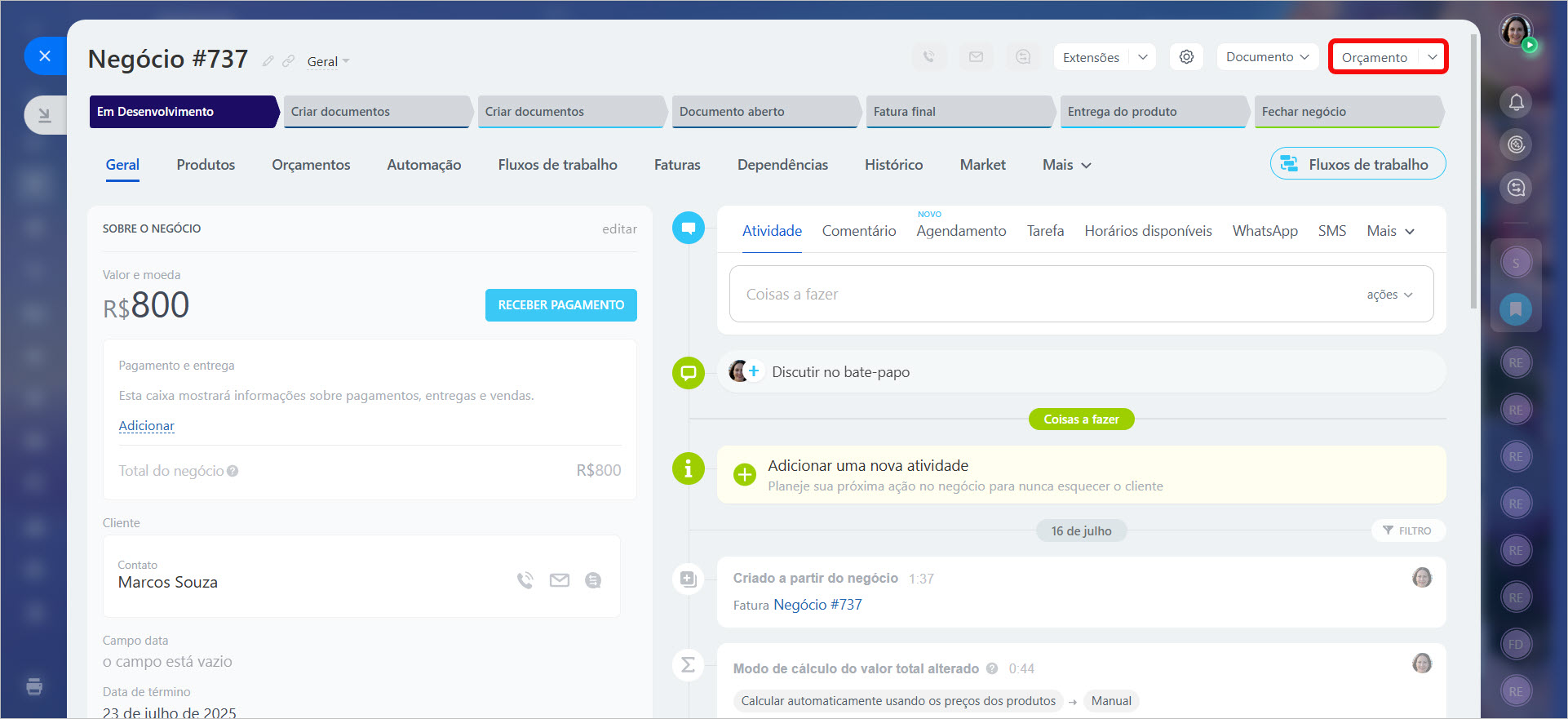Edit deal title with pencil icon
The height and width of the screenshot is (719, 1568).
tap(268, 61)
